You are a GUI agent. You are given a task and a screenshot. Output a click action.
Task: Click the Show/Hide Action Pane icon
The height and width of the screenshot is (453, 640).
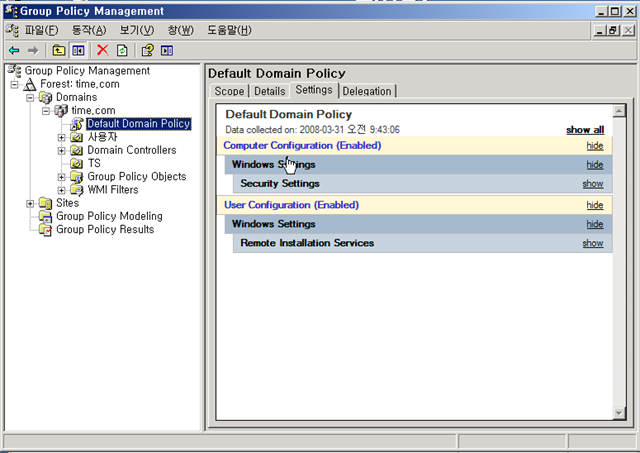pos(167,50)
